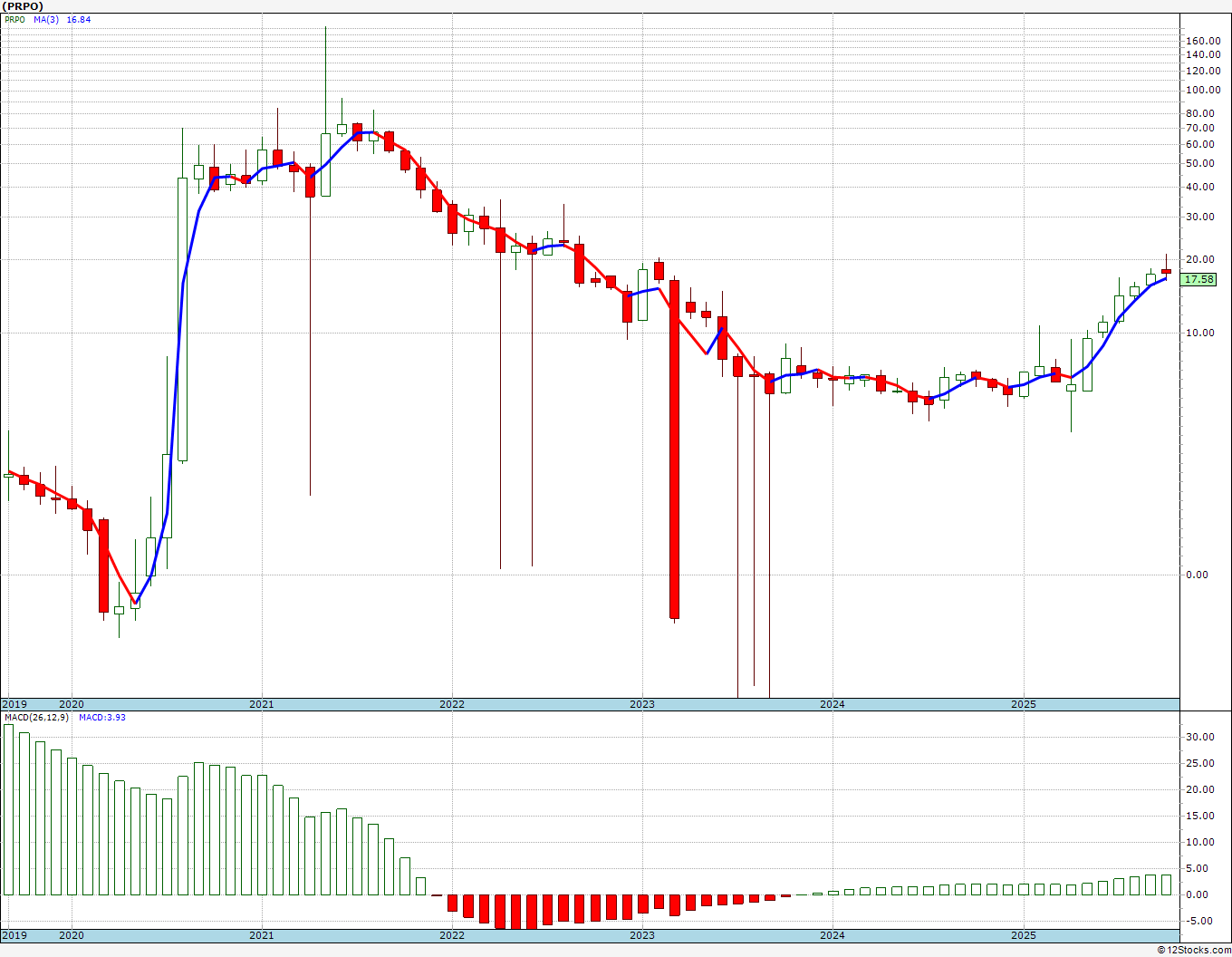The image size is (1232, 957).
Task: Click 2022 on the price chart time axis
Action: tap(451, 704)
